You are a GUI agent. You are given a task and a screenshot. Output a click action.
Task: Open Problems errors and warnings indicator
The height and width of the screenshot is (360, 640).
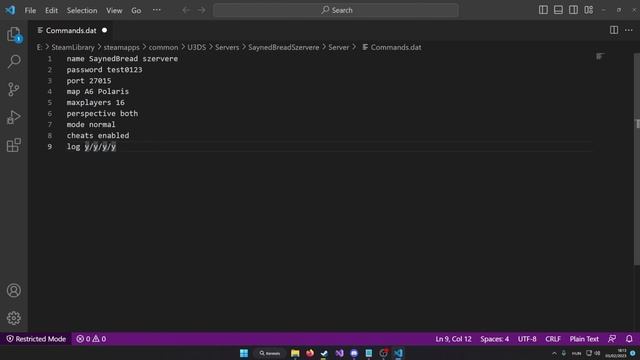point(91,339)
